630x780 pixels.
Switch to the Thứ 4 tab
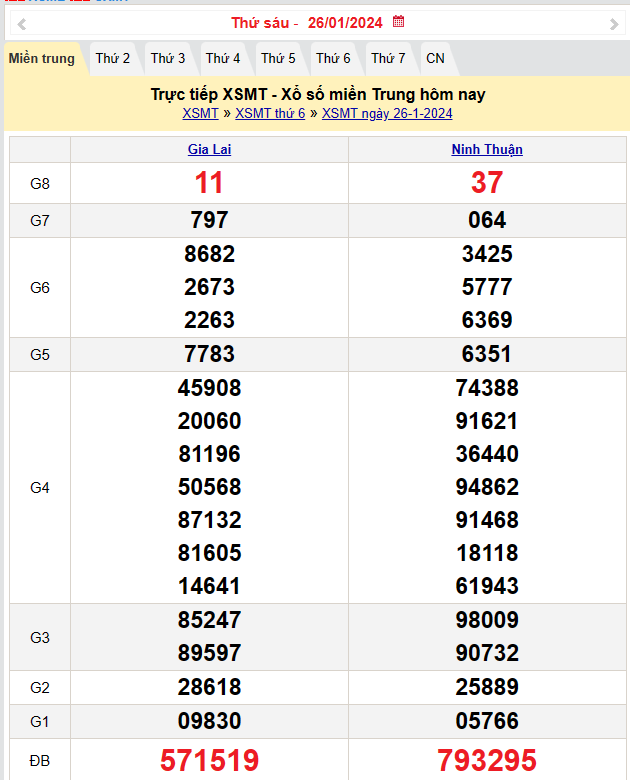pyautogui.click(x=223, y=59)
